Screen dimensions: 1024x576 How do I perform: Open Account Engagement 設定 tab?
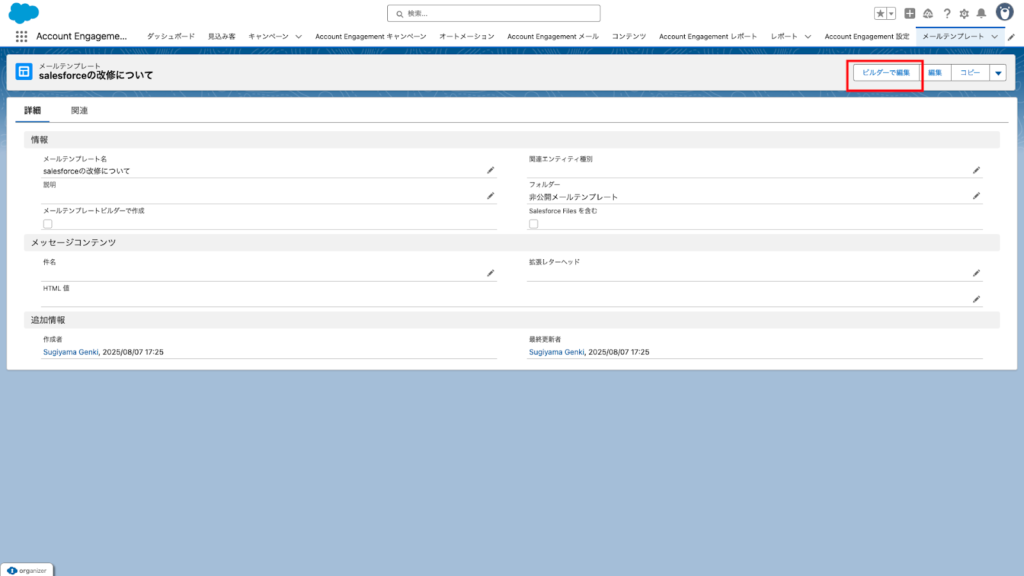(867, 37)
